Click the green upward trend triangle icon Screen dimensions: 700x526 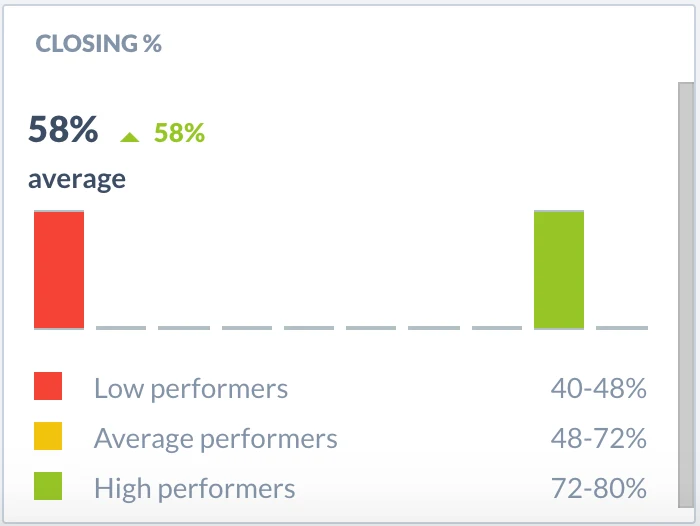coord(130,137)
